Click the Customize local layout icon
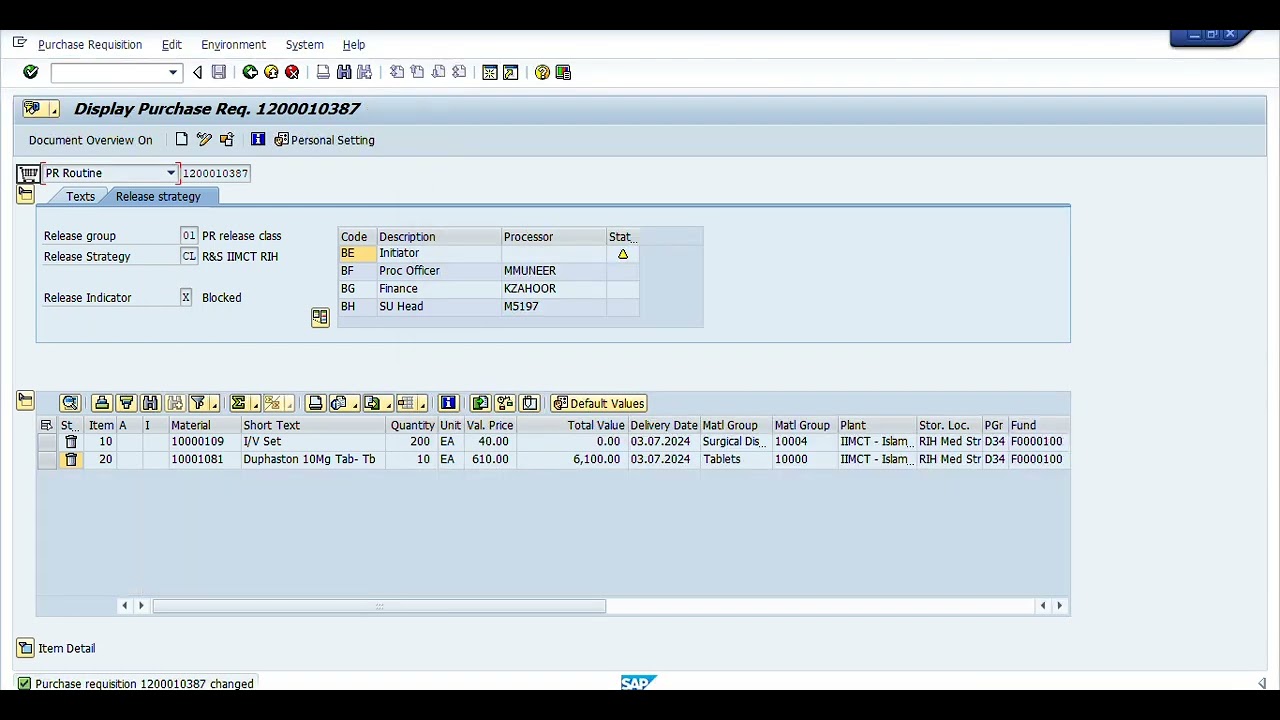 563,72
